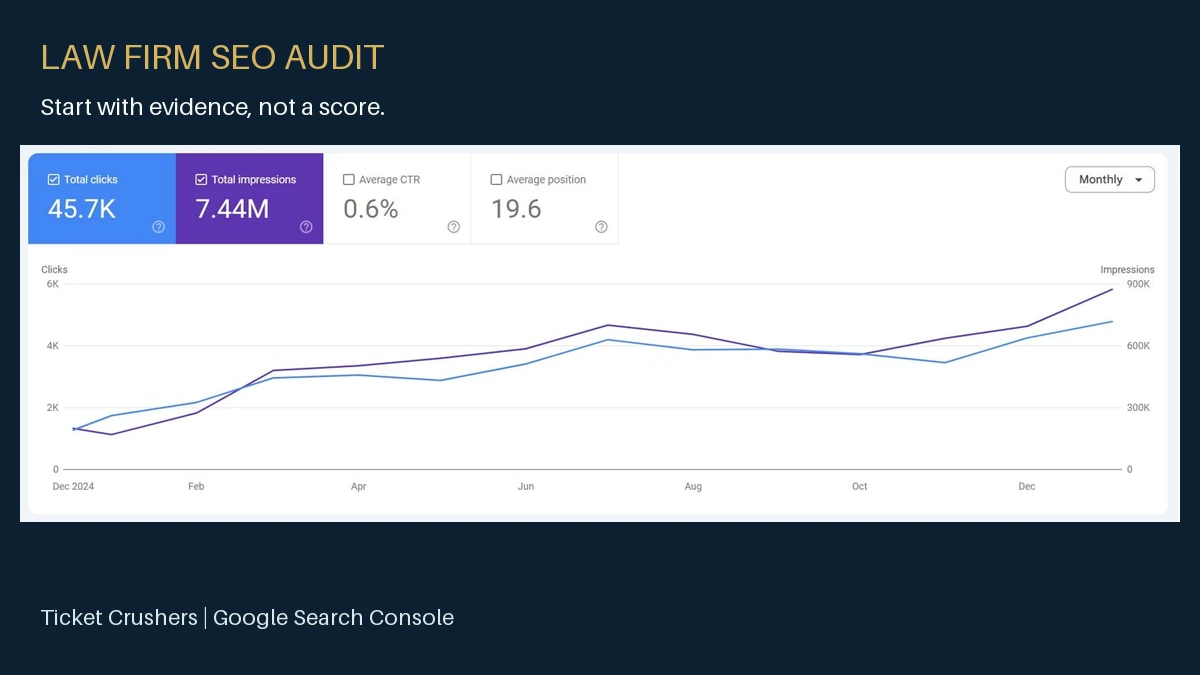Viewport: 1200px width, 675px height.
Task: Click the 0.6% average CTR value
Action: [371, 209]
